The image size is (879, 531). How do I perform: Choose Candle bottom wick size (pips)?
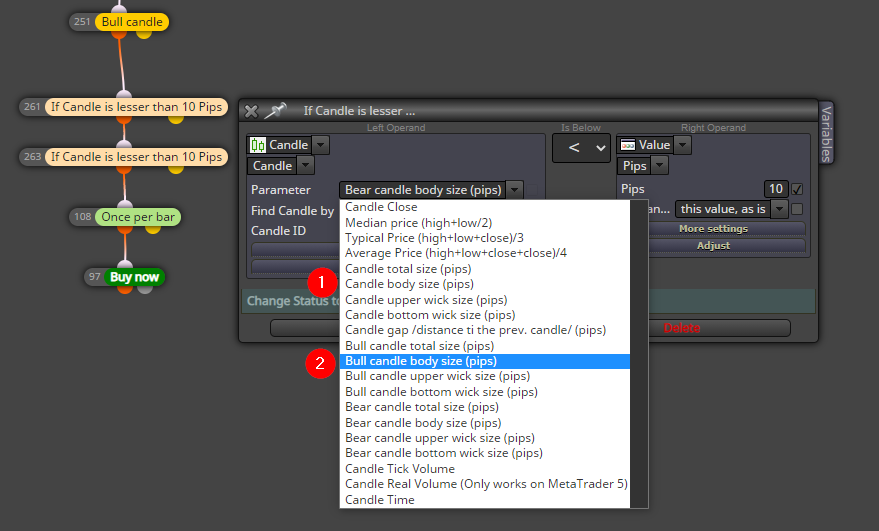[484, 315]
